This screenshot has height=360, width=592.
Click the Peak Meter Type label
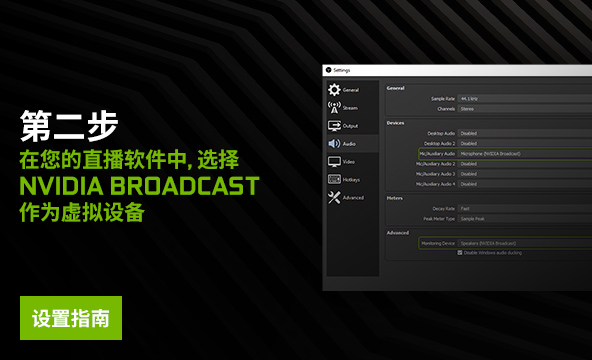click(x=439, y=218)
